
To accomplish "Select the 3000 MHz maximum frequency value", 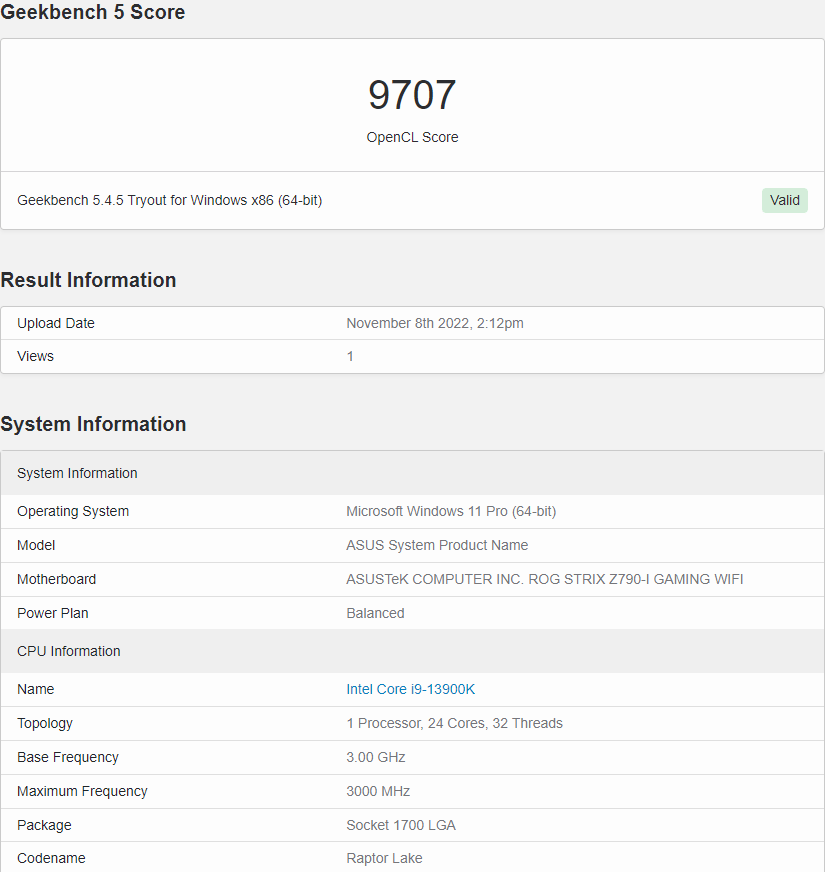I will (378, 791).
